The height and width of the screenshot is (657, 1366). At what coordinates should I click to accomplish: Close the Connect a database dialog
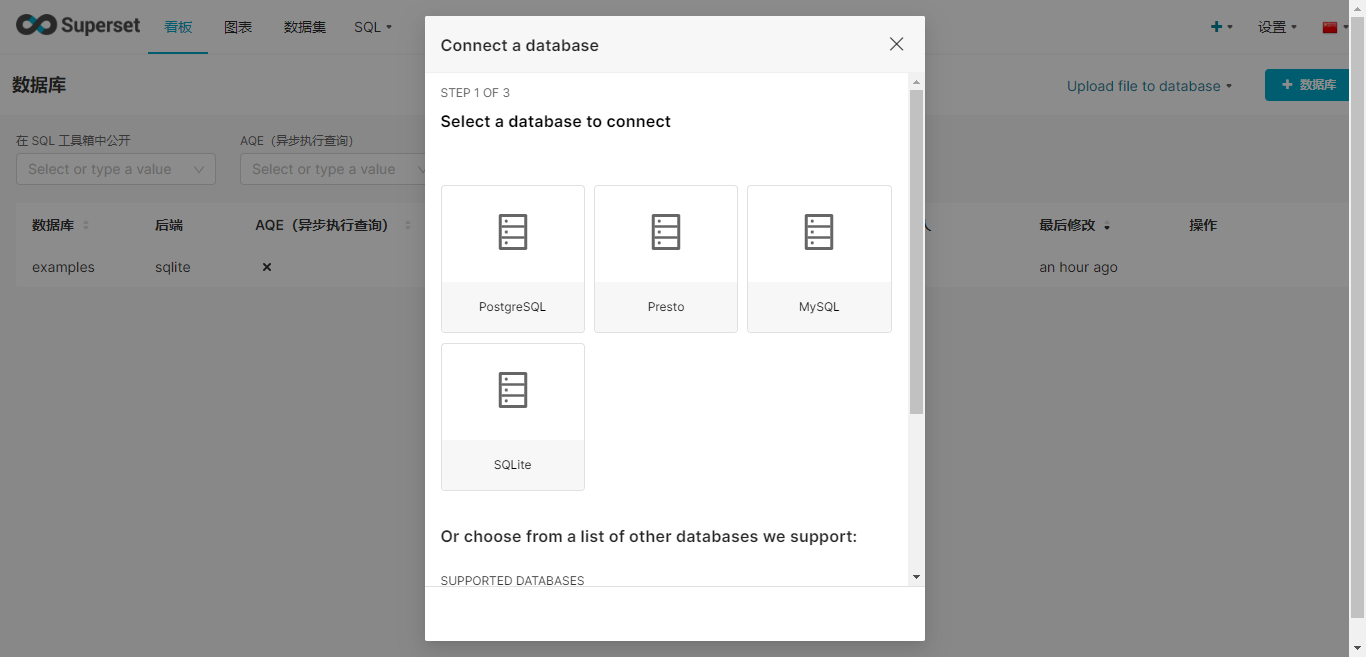(x=896, y=44)
